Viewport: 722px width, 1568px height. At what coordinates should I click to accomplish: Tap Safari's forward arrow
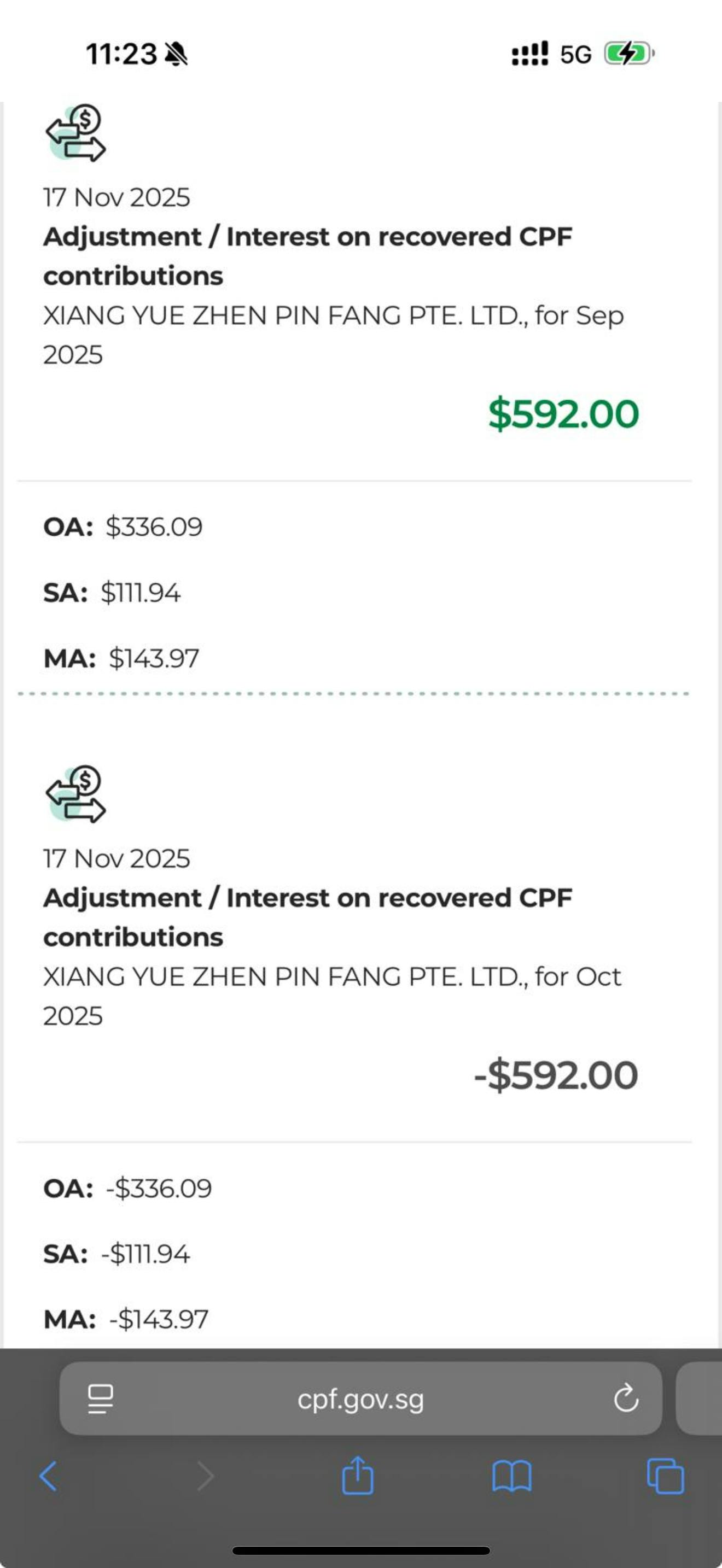click(206, 1476)
